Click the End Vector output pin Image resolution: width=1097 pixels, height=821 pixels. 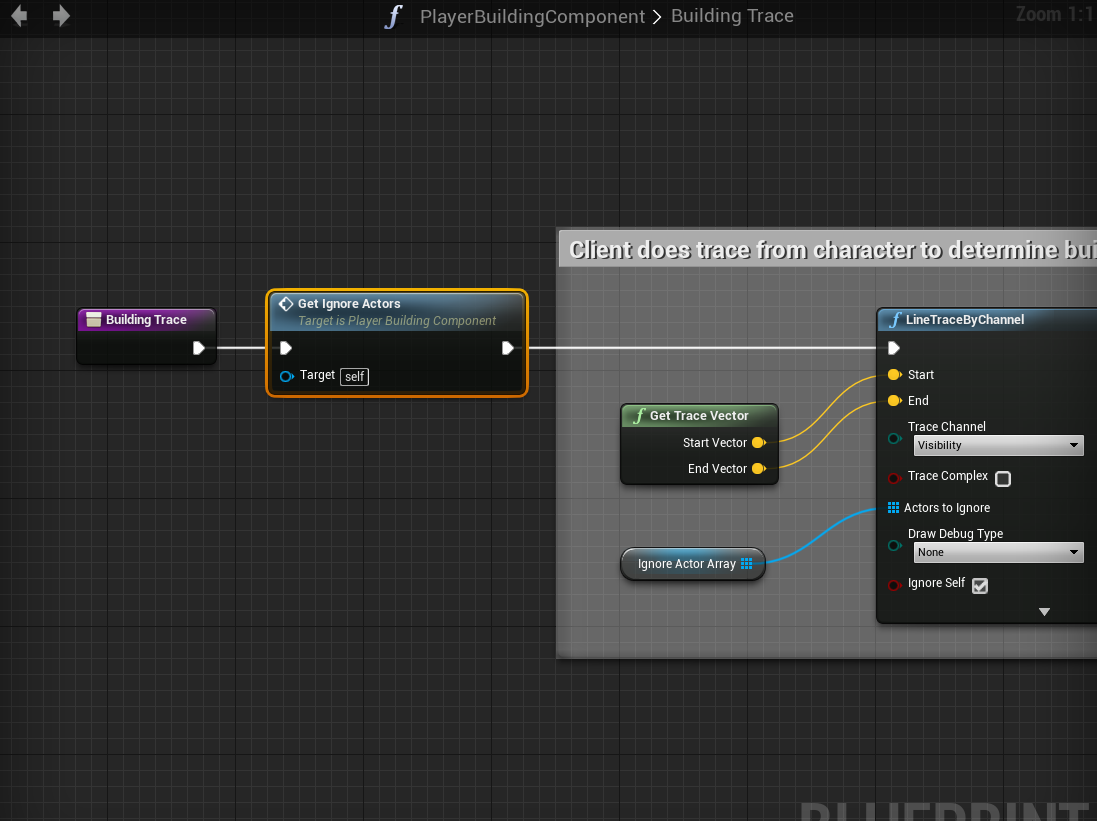758,469
